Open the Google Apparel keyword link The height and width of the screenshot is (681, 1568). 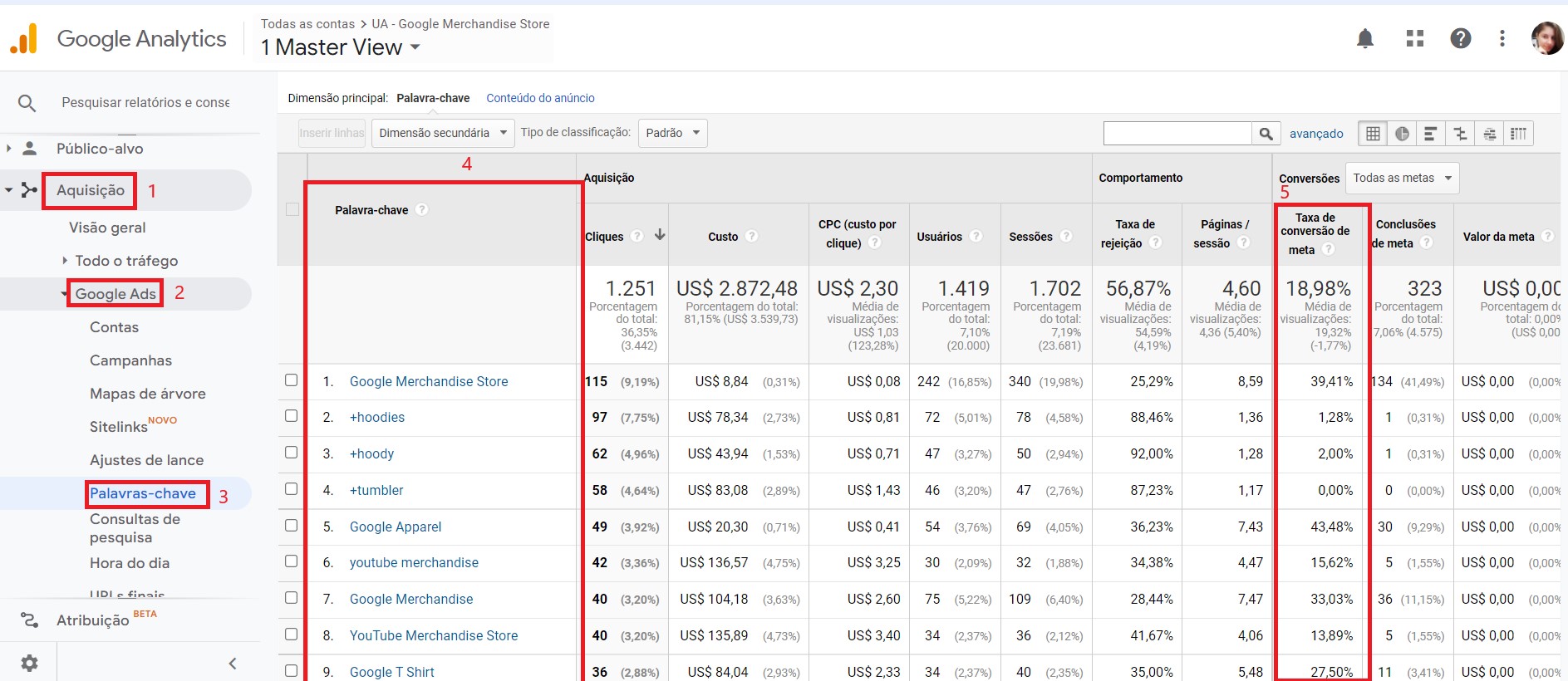point(396,527)
